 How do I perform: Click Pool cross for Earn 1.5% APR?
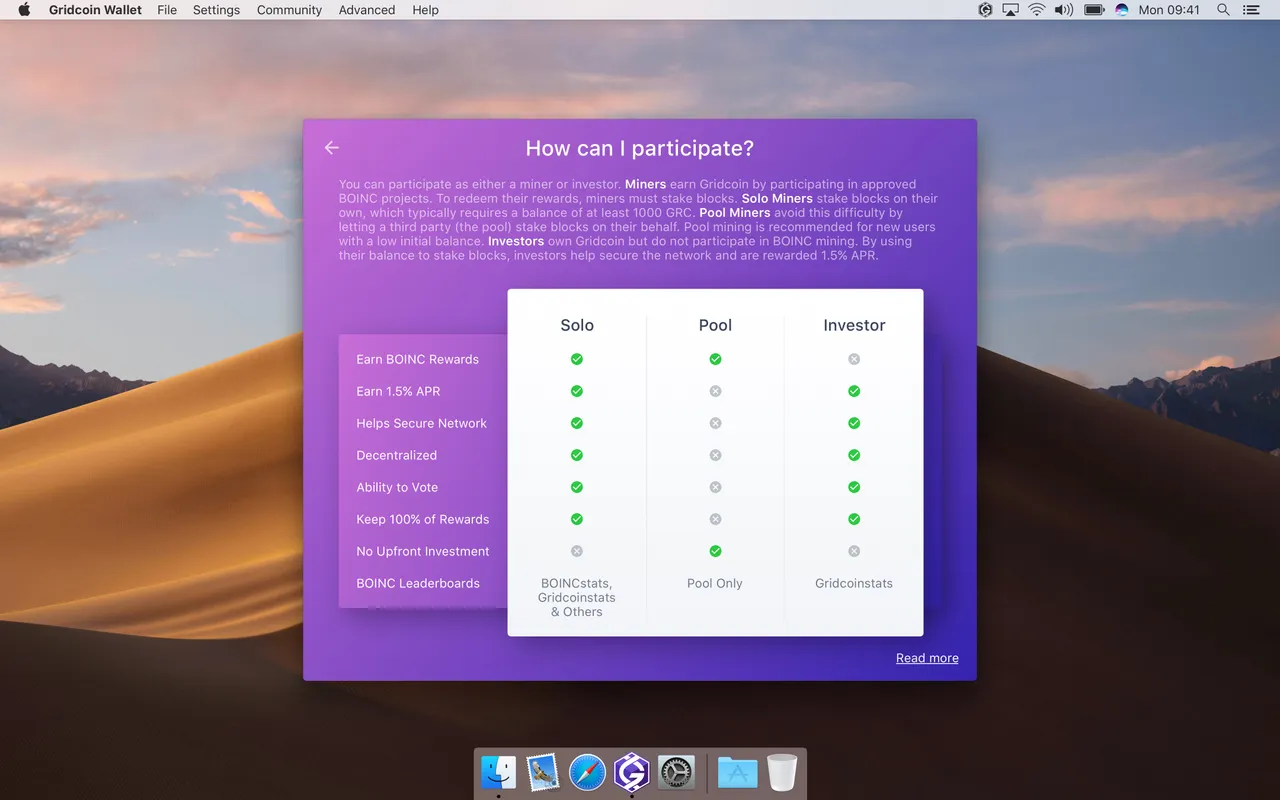tap(715, 391)
